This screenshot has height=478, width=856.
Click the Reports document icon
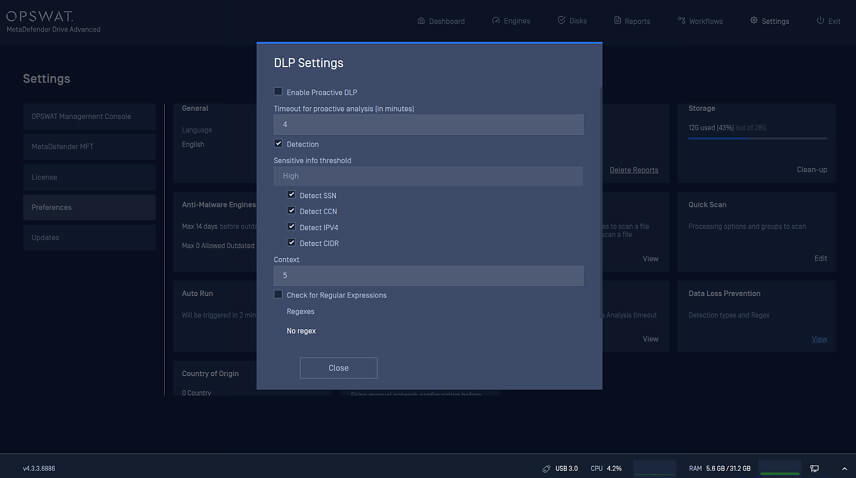point(617,21)
